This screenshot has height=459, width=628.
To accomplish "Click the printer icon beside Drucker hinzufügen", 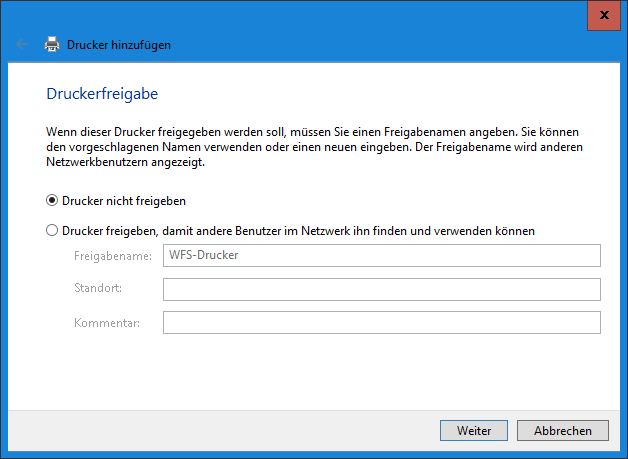I will click(x=52, y=44).
